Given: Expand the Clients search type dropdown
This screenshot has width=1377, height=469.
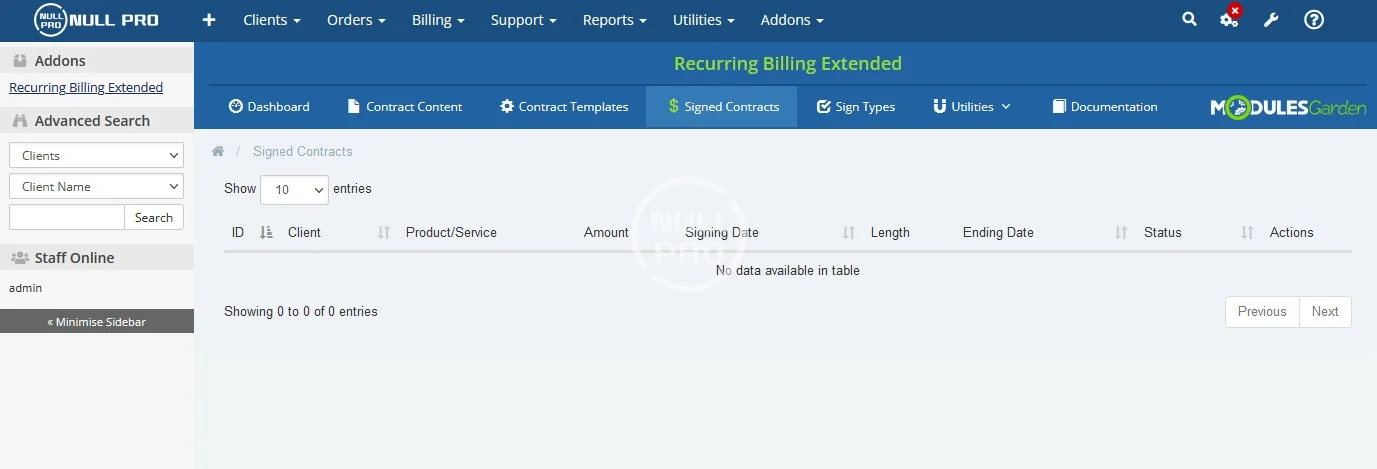Looking at the screenshot, I should [x=97, y=156].
